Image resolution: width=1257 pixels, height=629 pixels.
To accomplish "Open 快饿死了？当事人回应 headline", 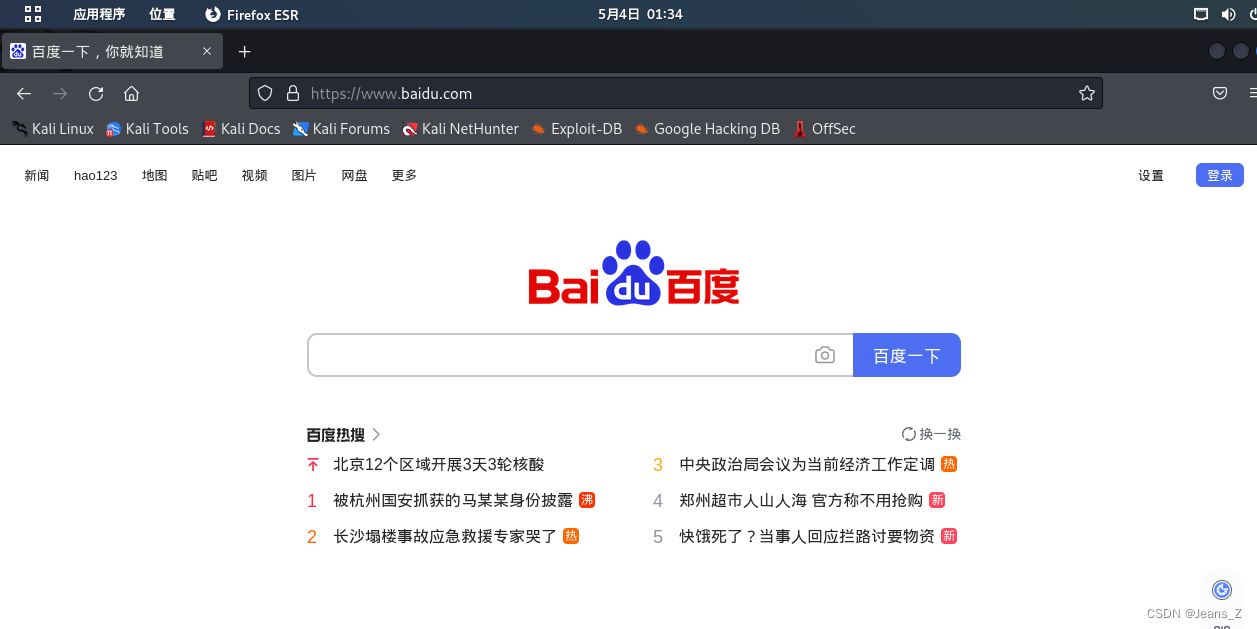I will point(807,536).
